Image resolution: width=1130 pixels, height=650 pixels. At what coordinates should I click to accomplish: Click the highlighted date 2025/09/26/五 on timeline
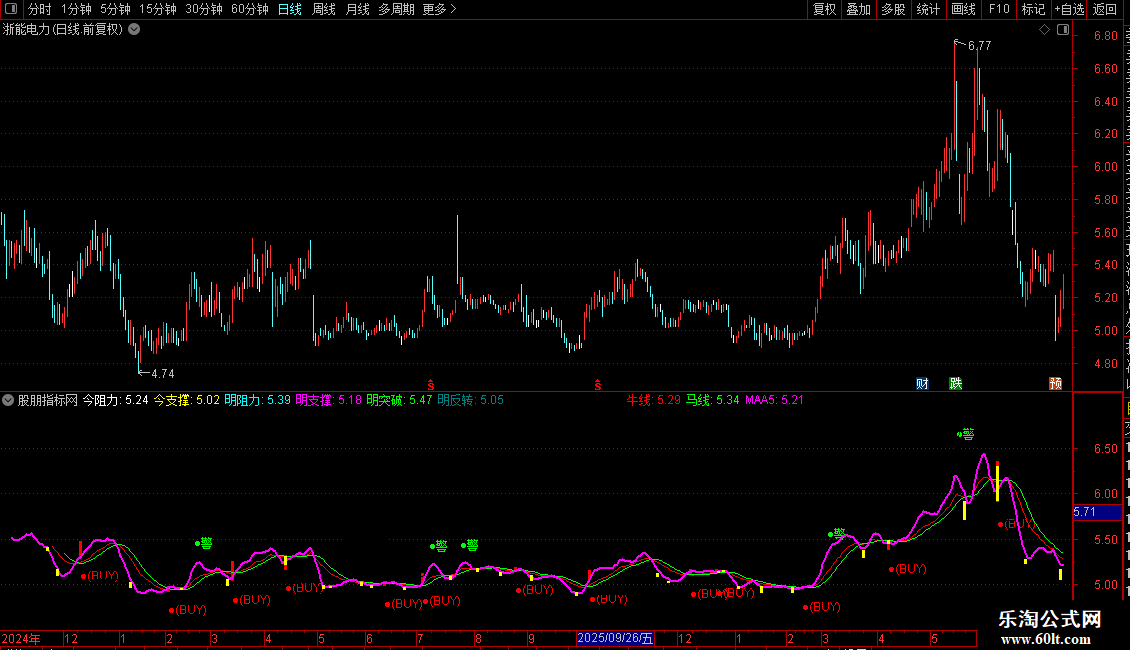pyautogui.click(x=615, y=638)
